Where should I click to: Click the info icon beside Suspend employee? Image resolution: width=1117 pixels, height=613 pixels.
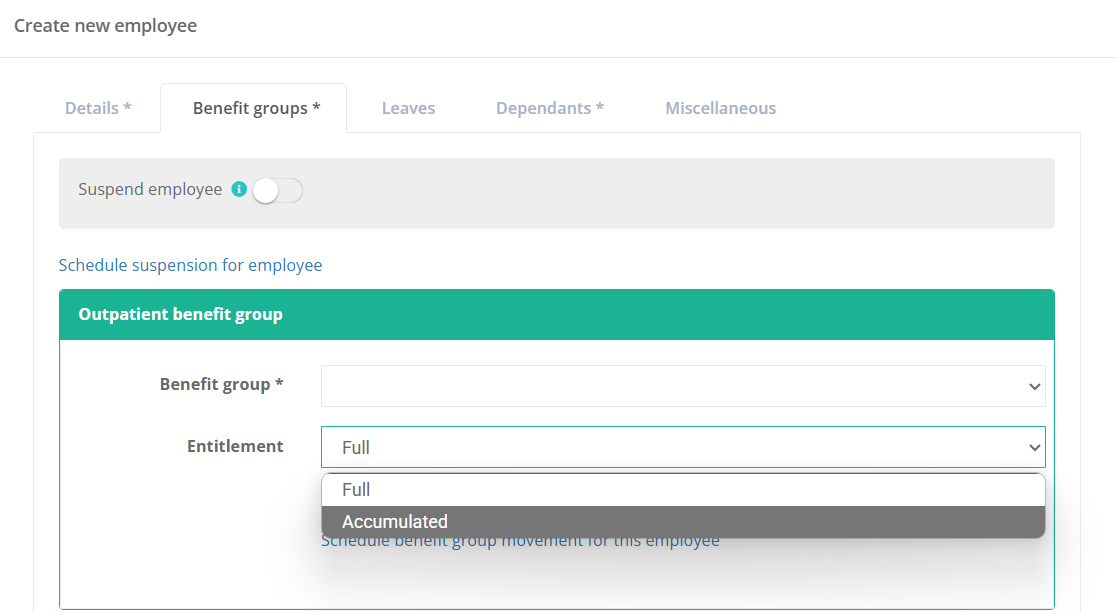coord(239,189)
